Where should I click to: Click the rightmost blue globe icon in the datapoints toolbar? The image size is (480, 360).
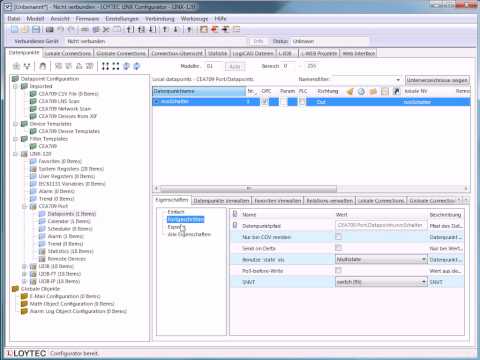(x=137, y=66)
